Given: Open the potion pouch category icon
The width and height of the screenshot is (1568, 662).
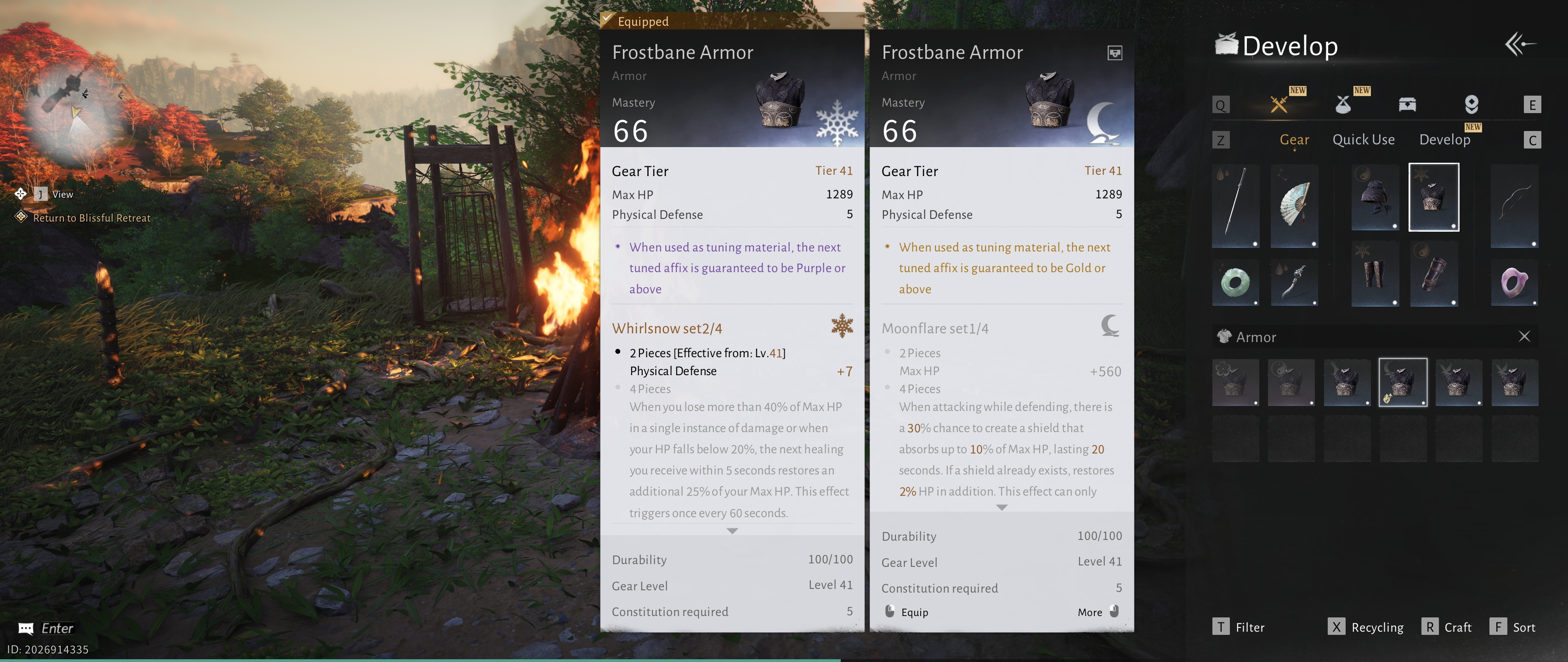Looking at the screenshot, I should coord(1343,105).
